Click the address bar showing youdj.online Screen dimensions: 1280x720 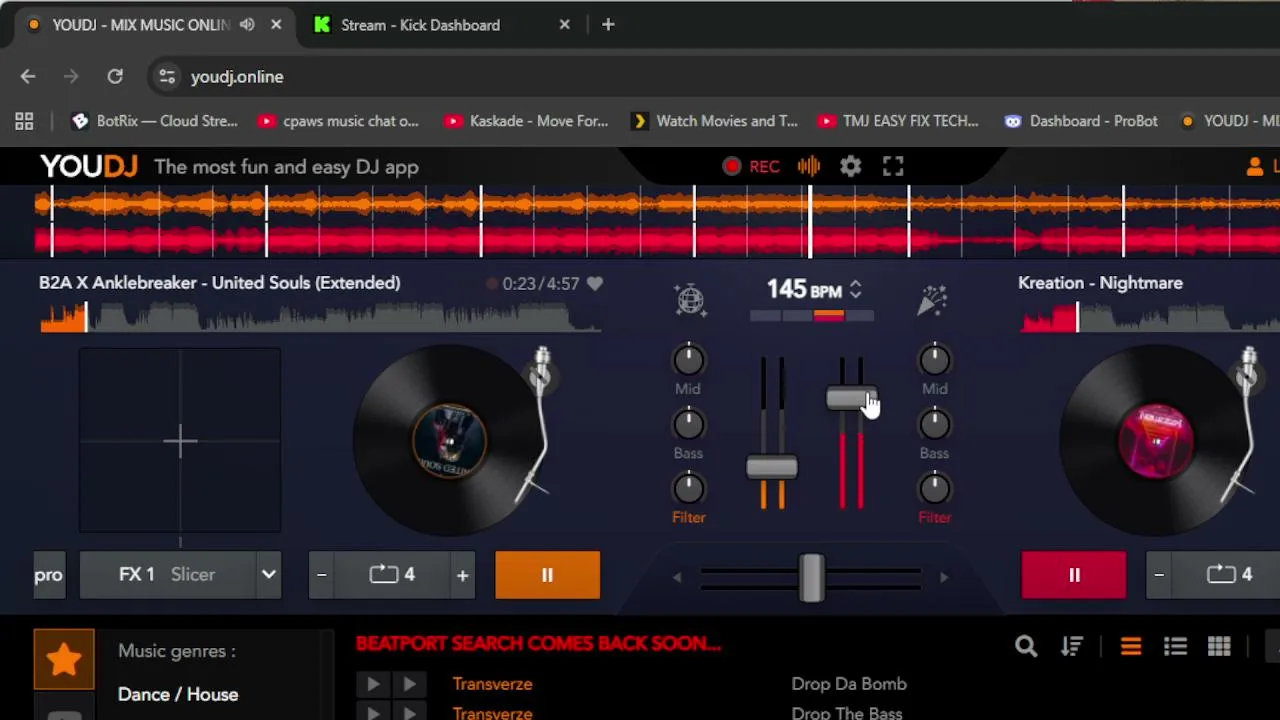coord(714,77)
